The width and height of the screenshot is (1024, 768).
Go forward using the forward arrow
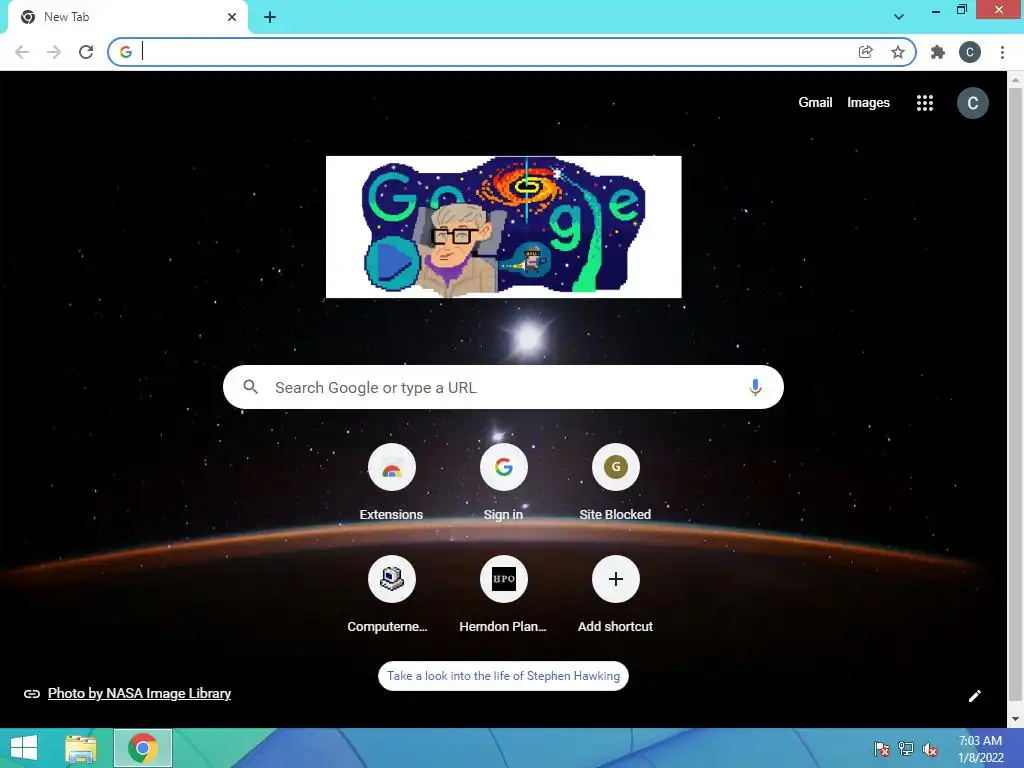(x=54, y=52)
